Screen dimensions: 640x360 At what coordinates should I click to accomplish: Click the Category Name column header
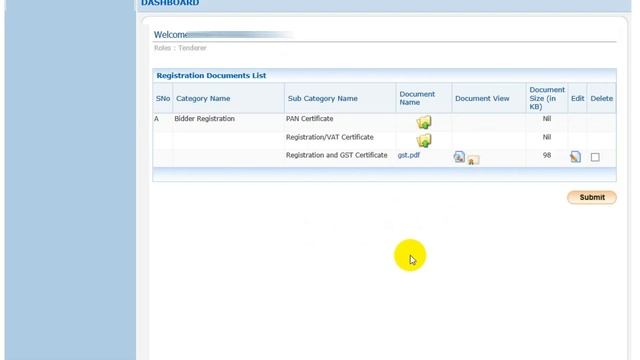203,98
